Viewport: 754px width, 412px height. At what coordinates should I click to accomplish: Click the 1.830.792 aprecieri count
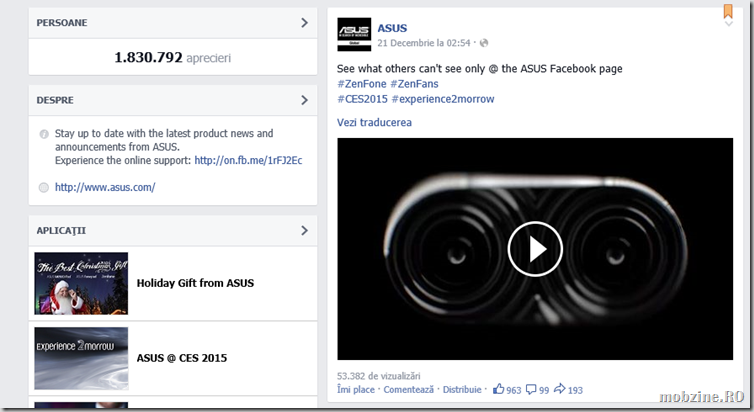[172, 58]
